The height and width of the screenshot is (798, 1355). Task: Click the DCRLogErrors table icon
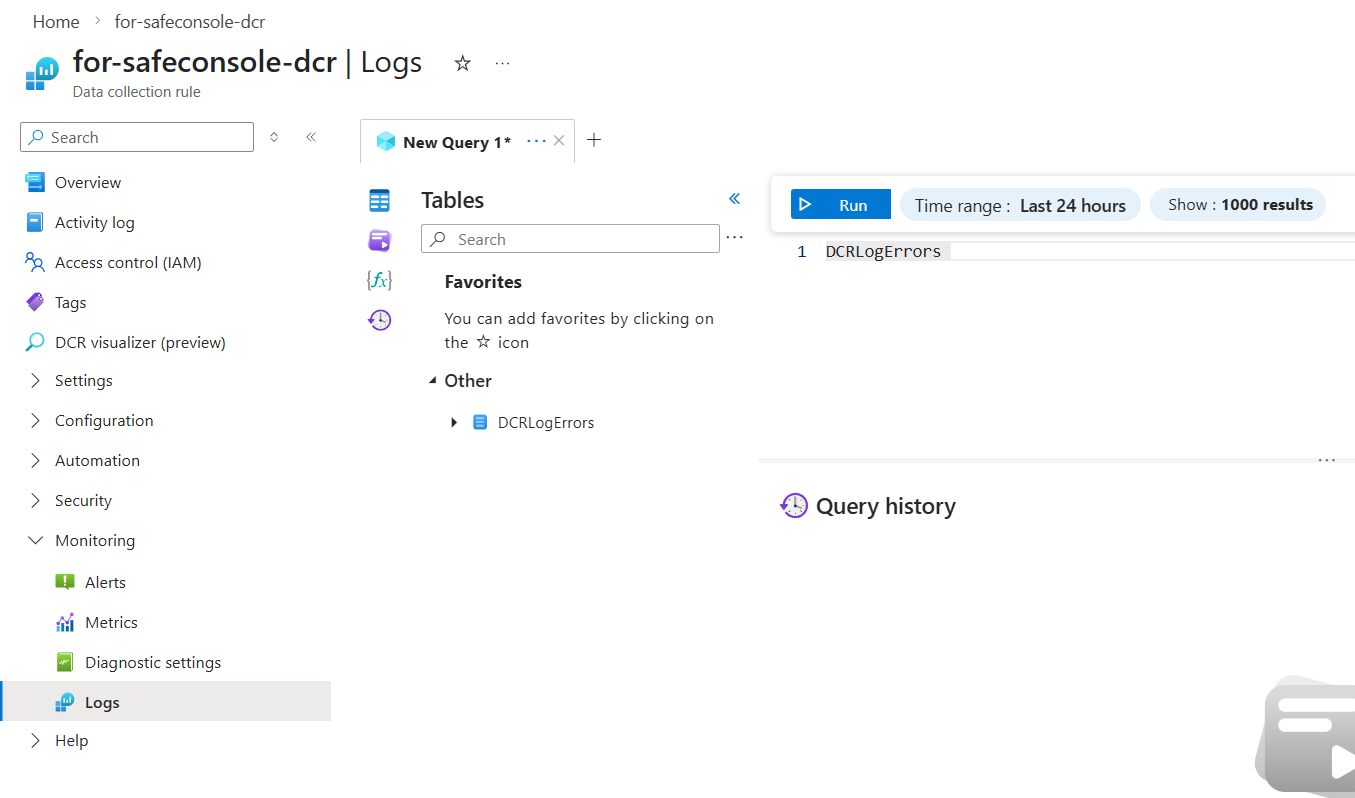tap(480, 422)
